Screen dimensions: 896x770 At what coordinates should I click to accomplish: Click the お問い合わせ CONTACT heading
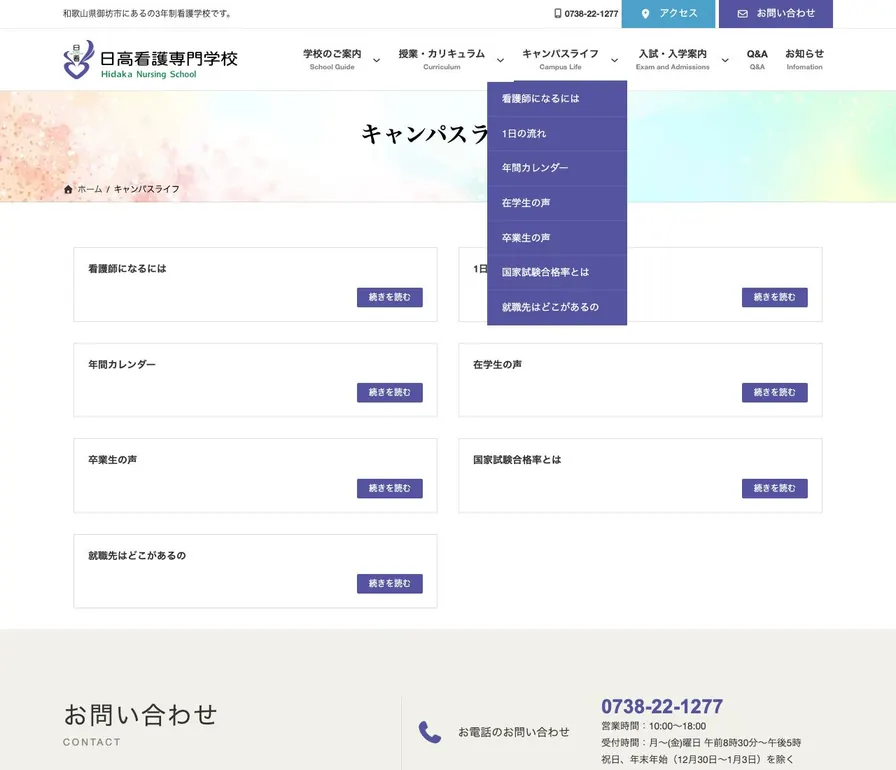[140, 724]
